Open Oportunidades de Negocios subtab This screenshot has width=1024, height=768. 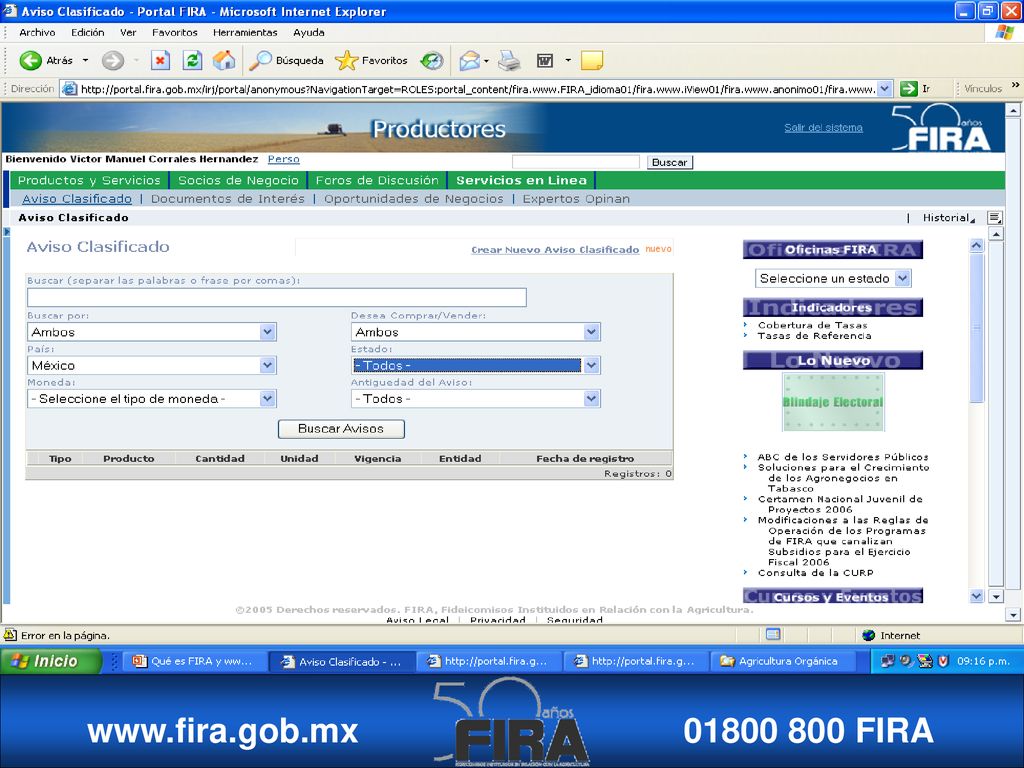point(413,199)
